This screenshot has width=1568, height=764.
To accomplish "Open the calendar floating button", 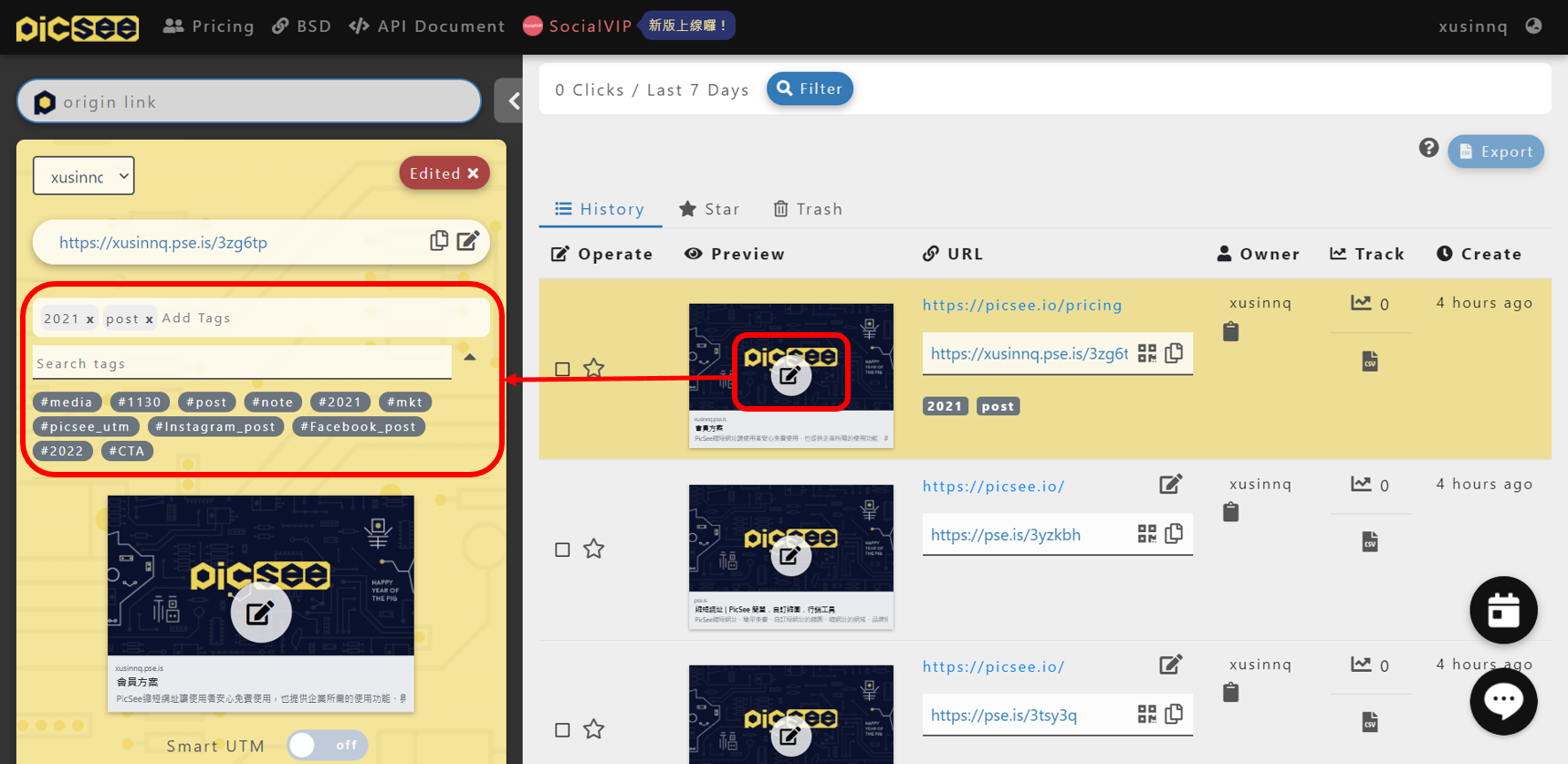I will click(x=1503, y=610).
